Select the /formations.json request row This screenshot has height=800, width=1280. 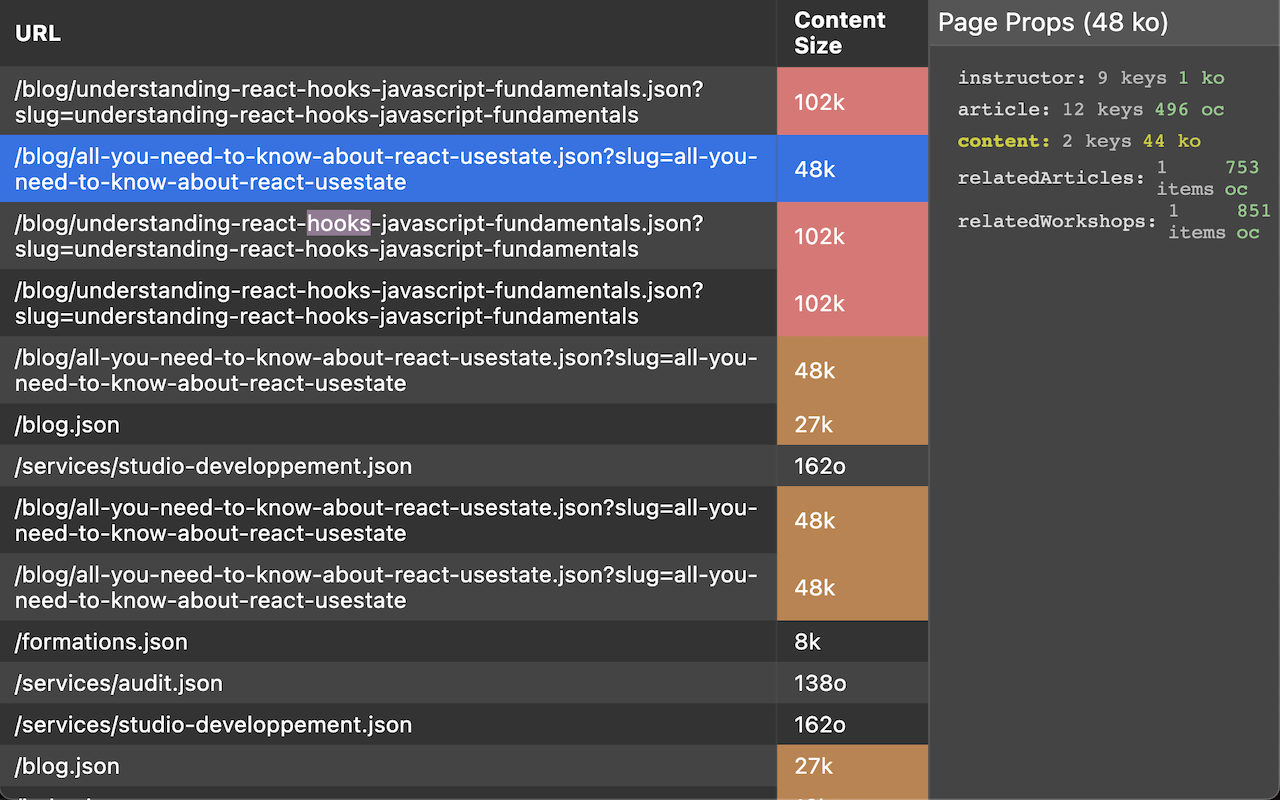[101, 642]
